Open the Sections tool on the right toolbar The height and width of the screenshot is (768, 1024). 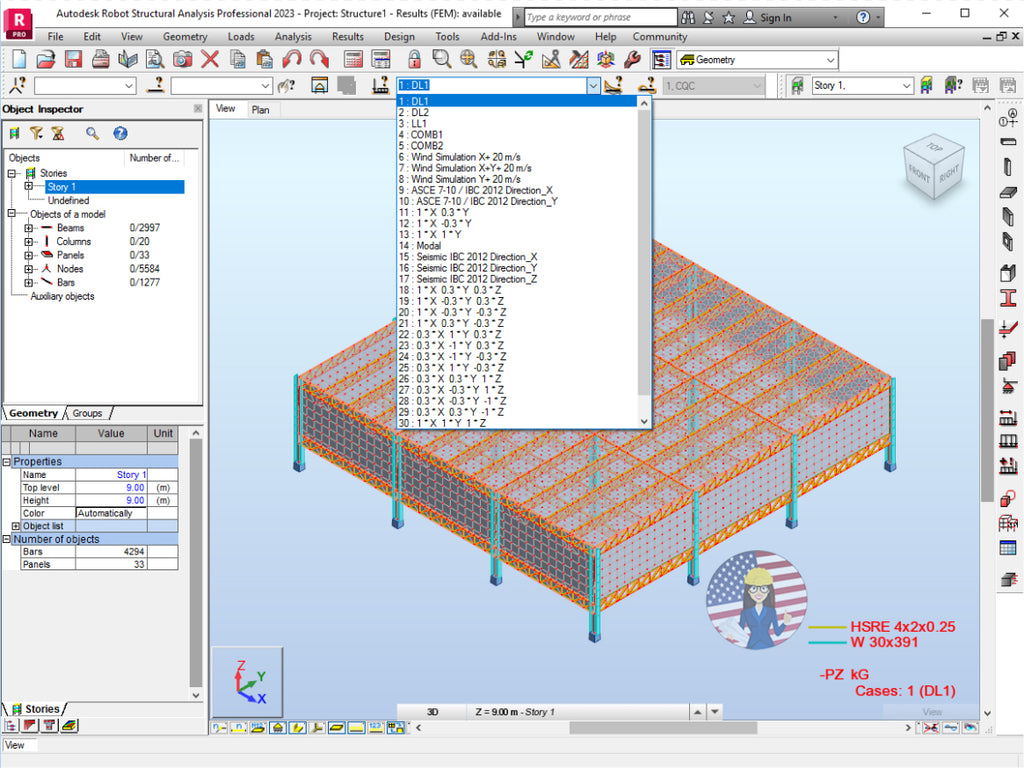point(1008,297)
